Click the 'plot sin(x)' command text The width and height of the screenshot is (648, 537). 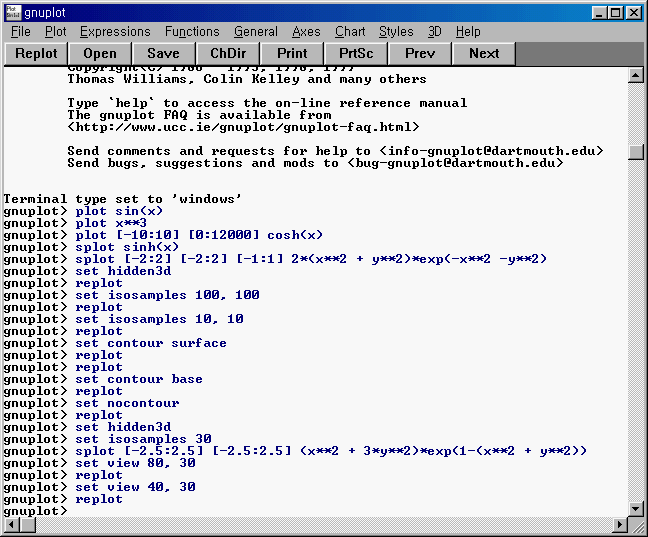click(x=119, y=211)
